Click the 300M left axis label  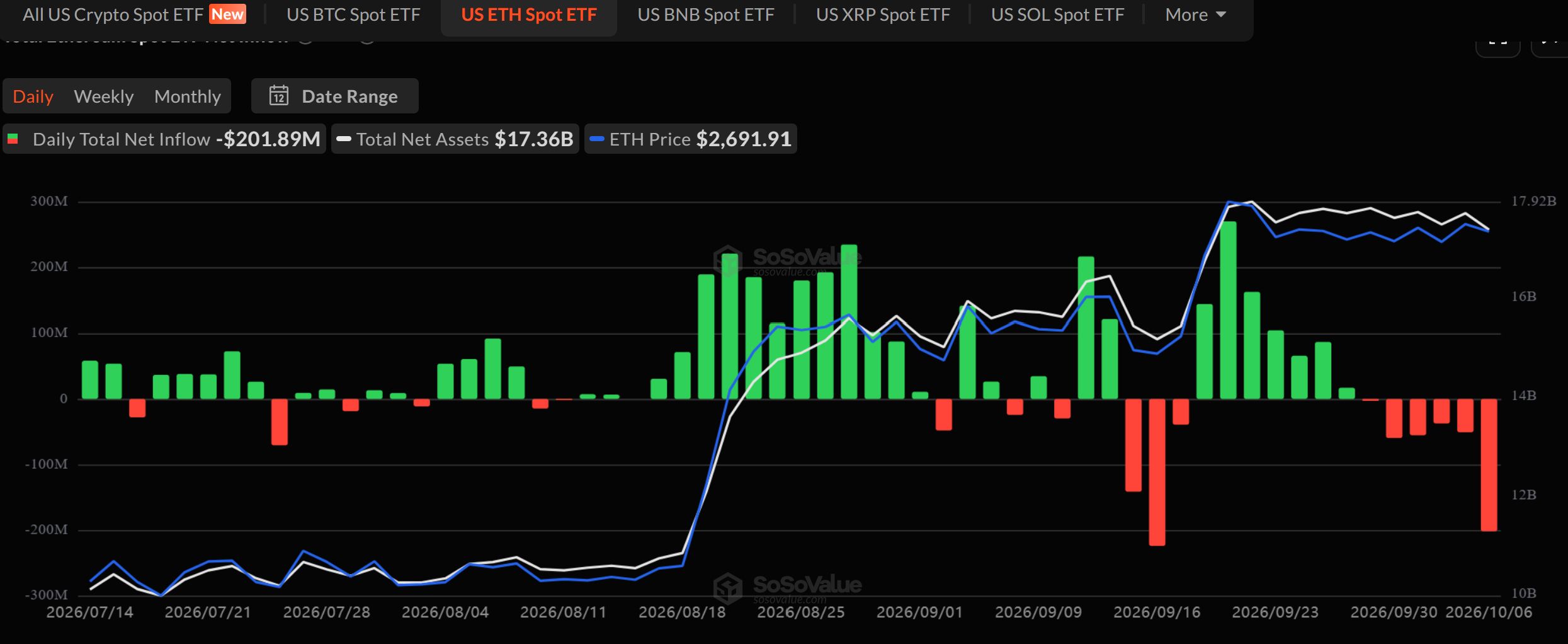(49, 202)
